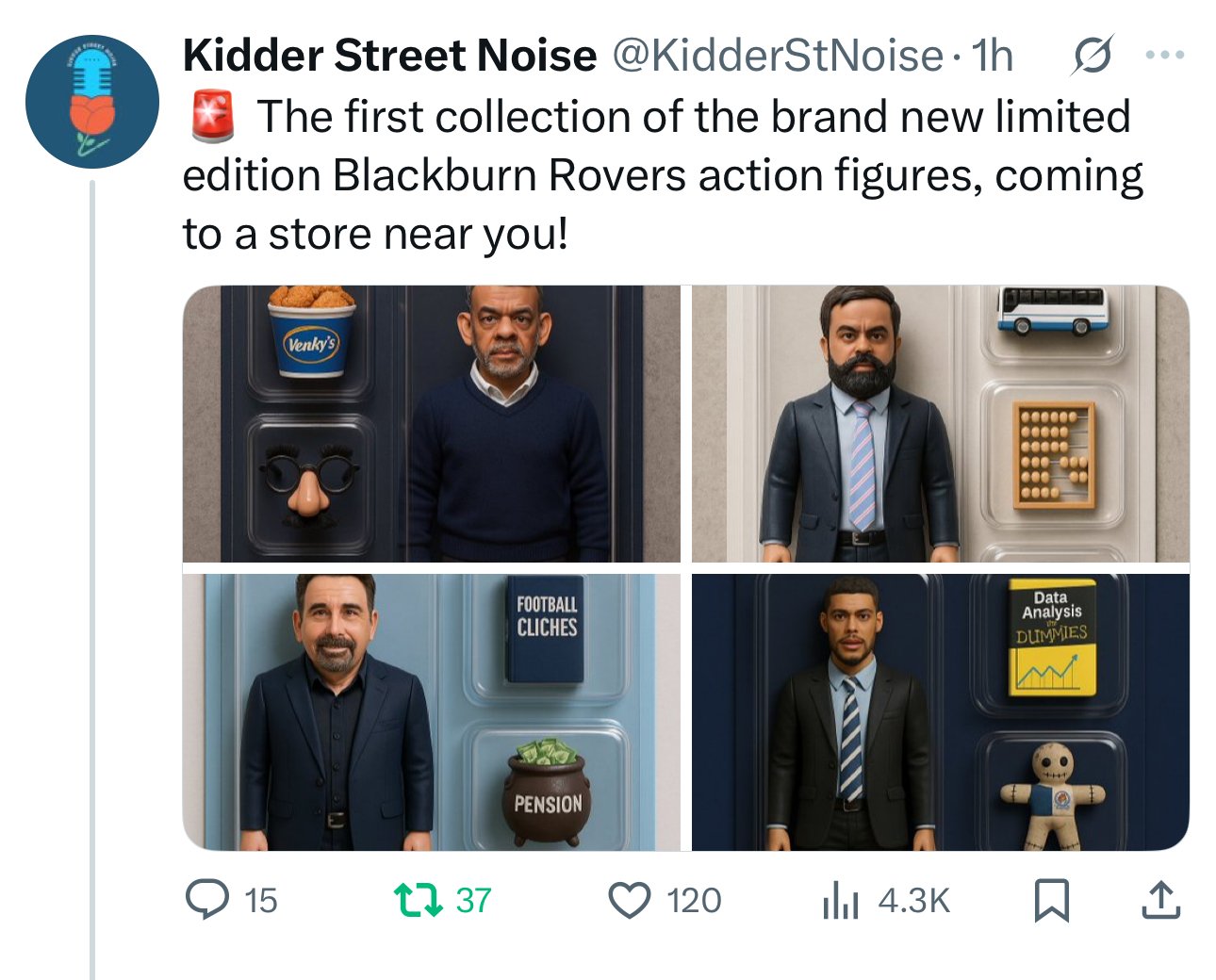Open Kidder Street Noise profile avatar
This screenshot has height=980, width=1216.
point(92,102)
